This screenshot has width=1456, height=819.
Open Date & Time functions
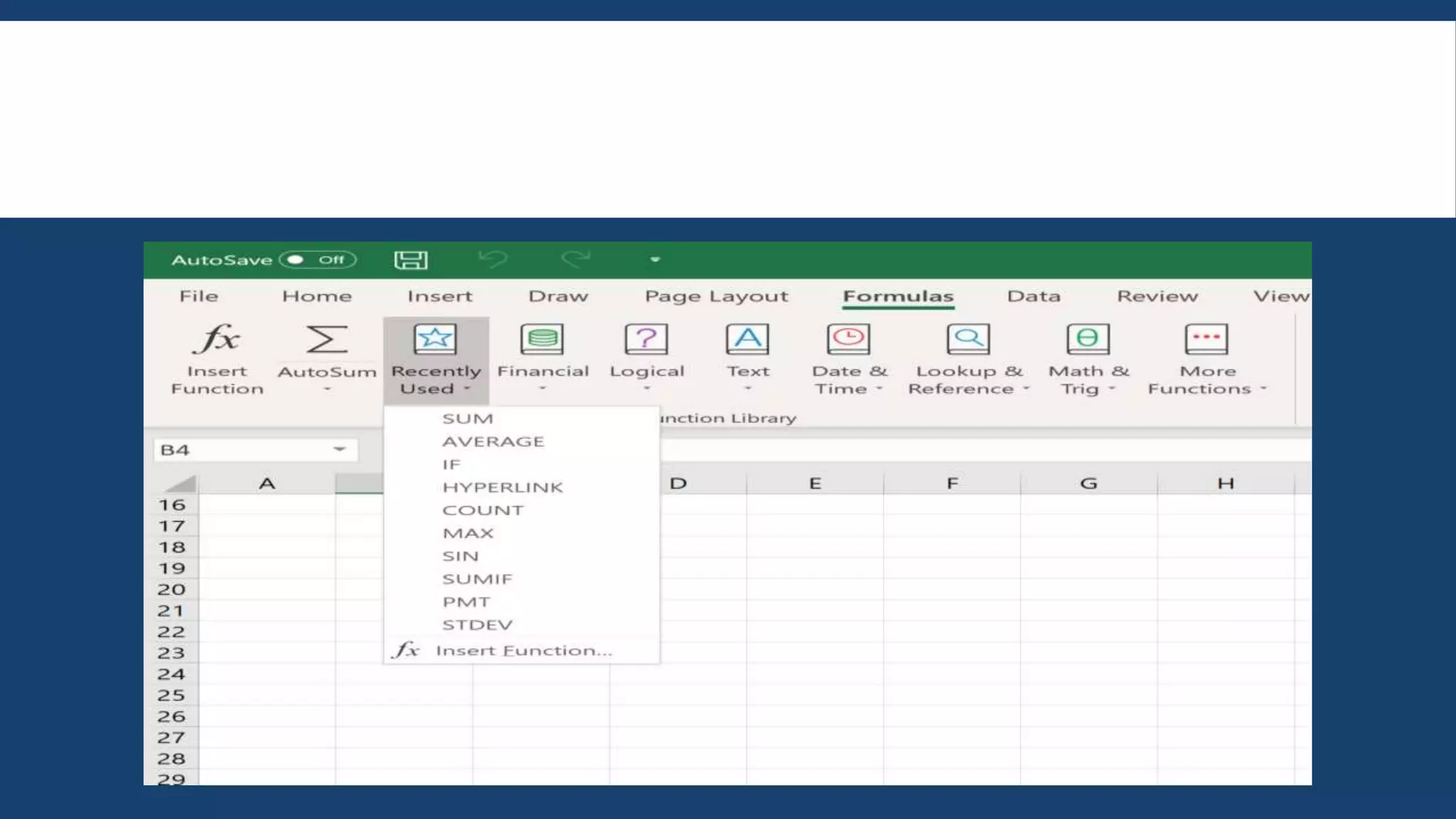(848, 340)
